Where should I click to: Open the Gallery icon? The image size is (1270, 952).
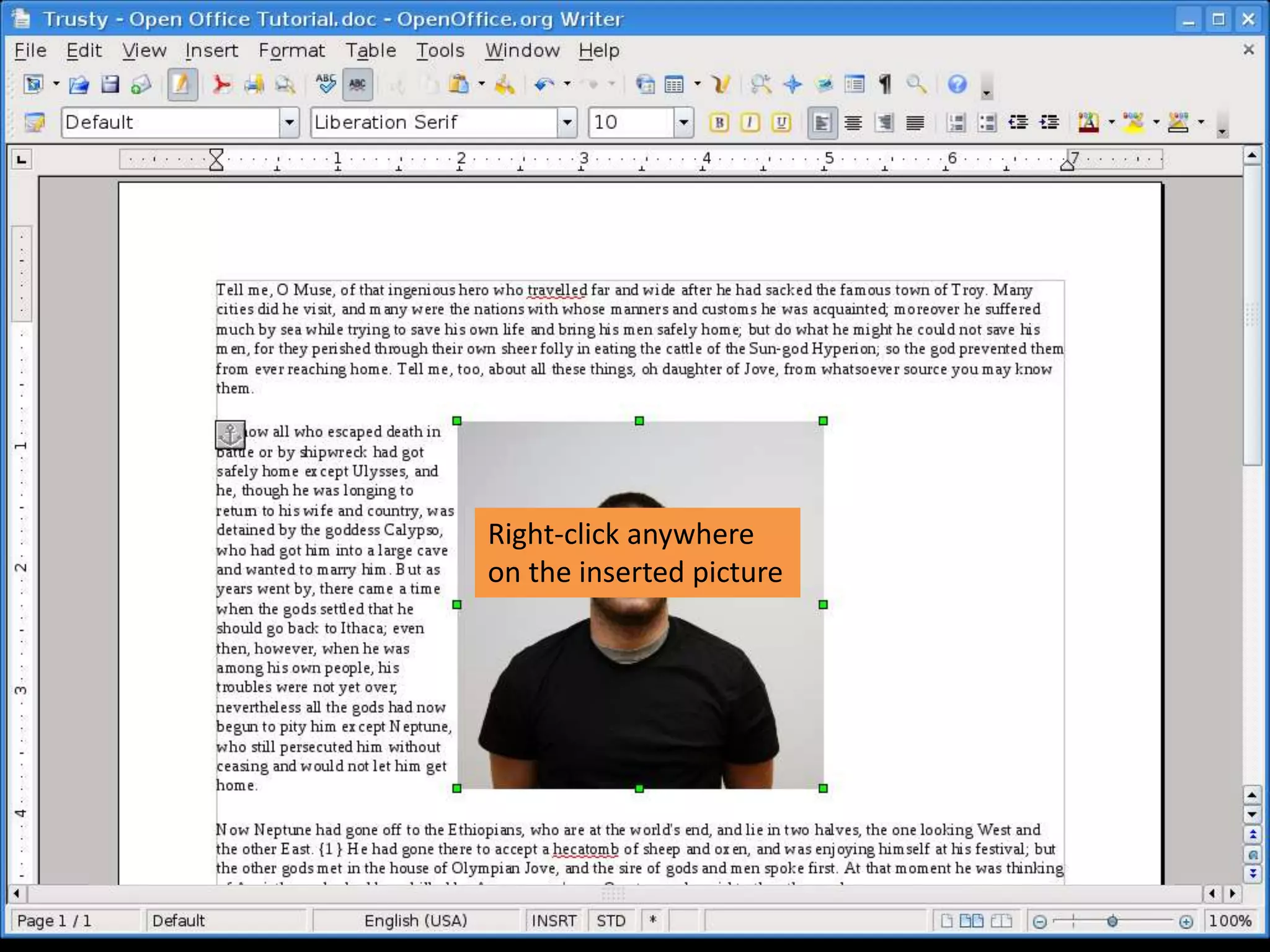click(824, 84)
